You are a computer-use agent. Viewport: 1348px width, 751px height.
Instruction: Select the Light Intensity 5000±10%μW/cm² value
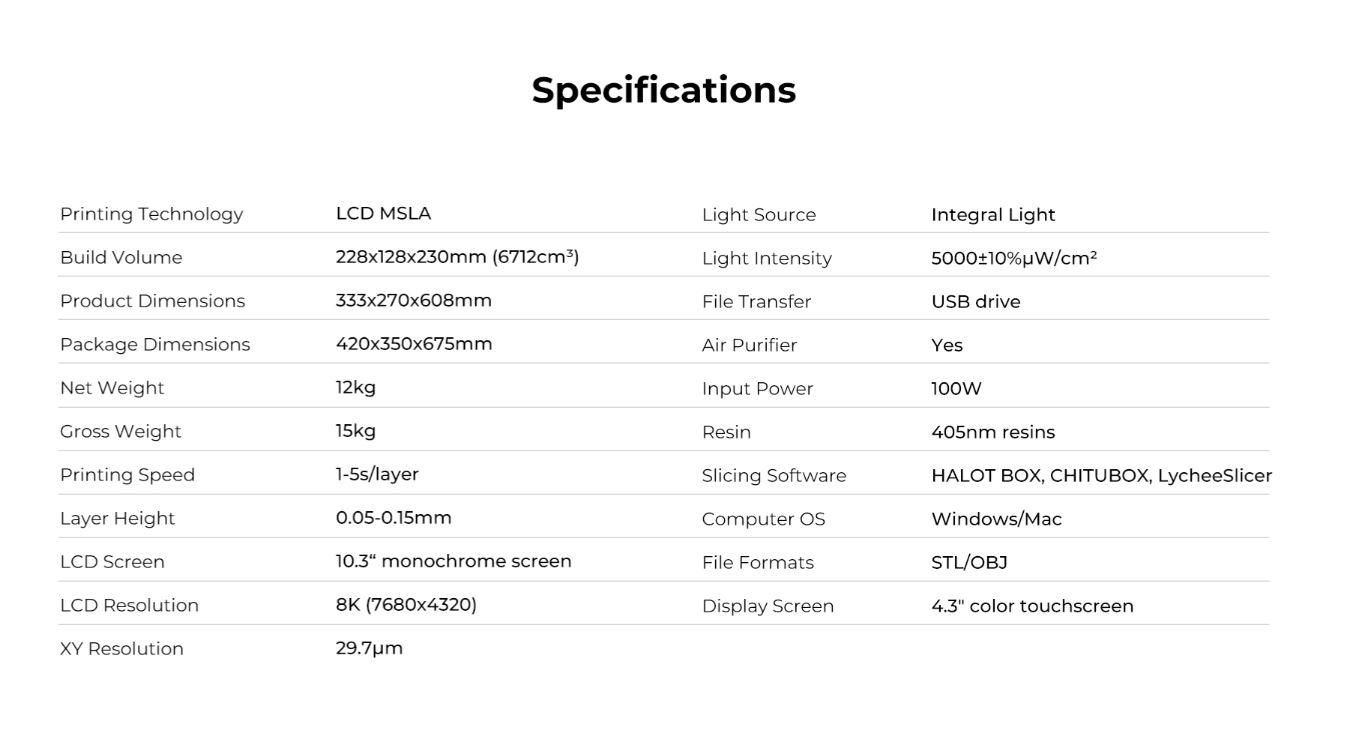[x=1014, y=258]
